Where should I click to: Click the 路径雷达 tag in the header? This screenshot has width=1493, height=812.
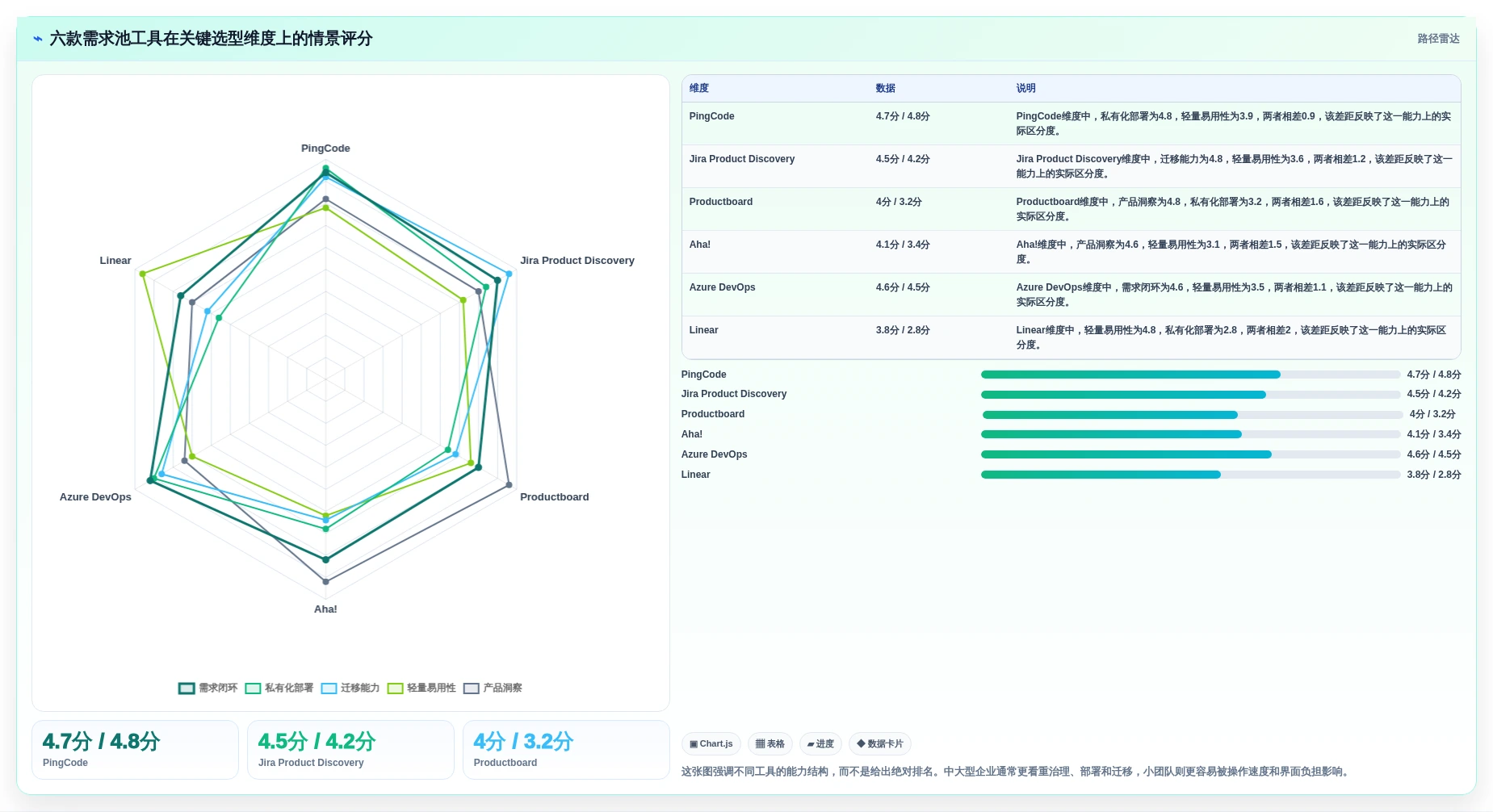(1438, 39)
